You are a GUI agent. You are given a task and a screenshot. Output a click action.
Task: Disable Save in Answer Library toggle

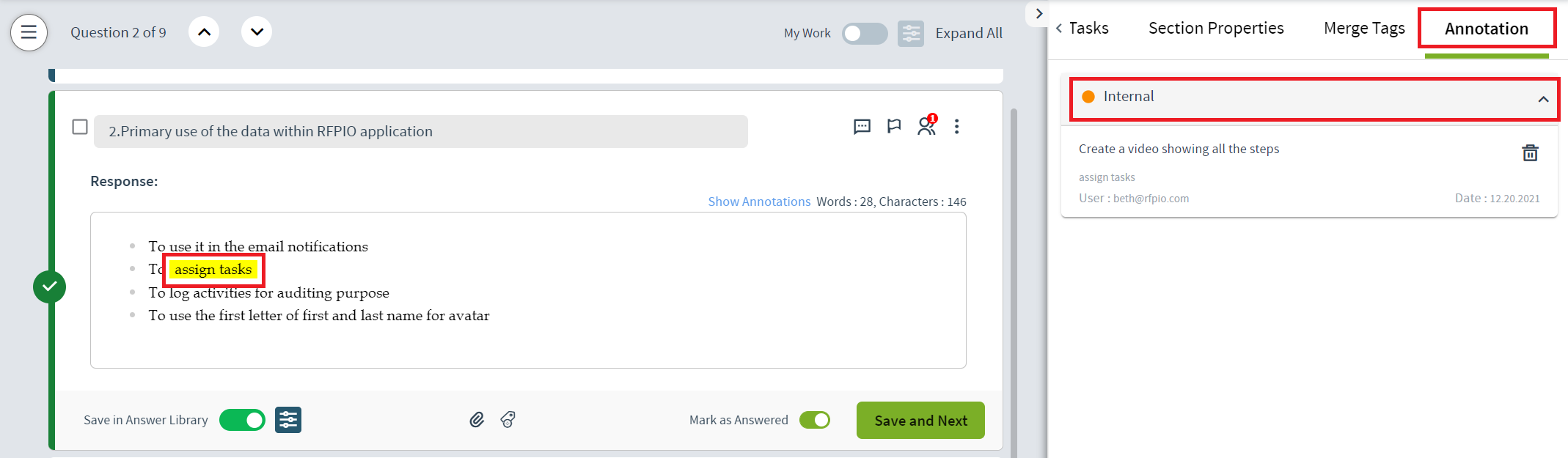click(x=243, y=420)
